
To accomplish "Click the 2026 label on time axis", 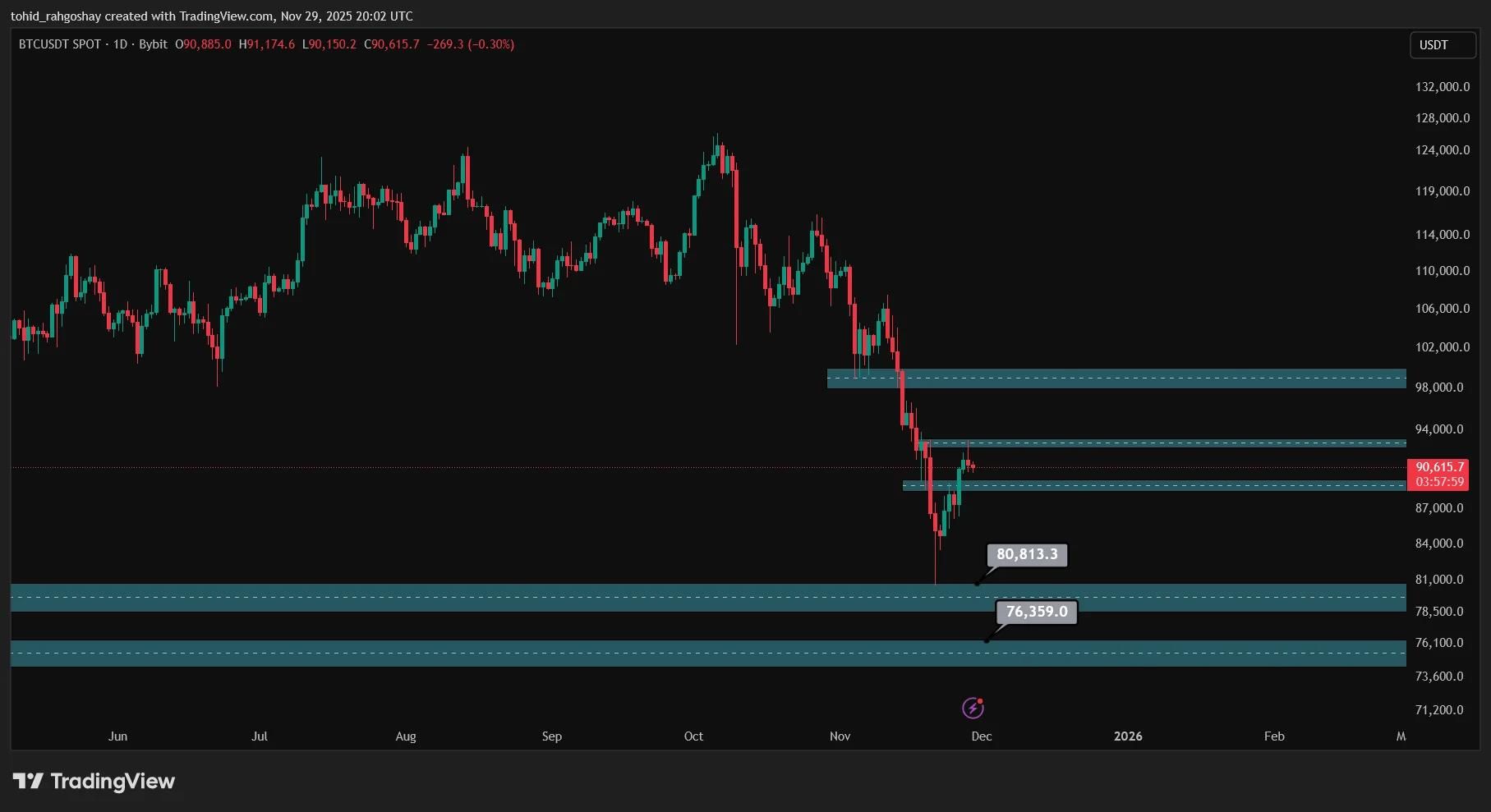I will point(1127,736).
